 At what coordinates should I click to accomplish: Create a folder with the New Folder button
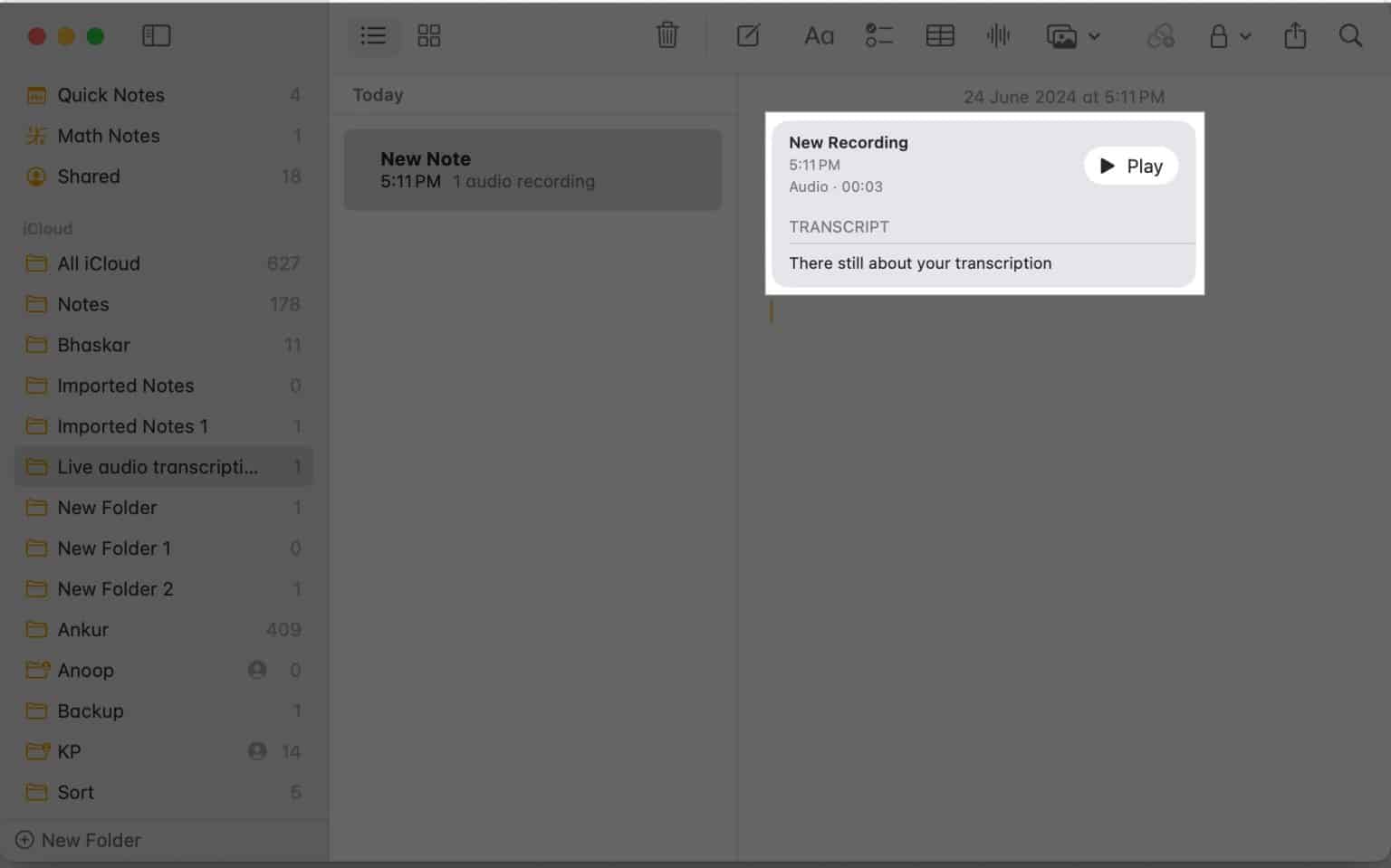click(x=78, y=840)
